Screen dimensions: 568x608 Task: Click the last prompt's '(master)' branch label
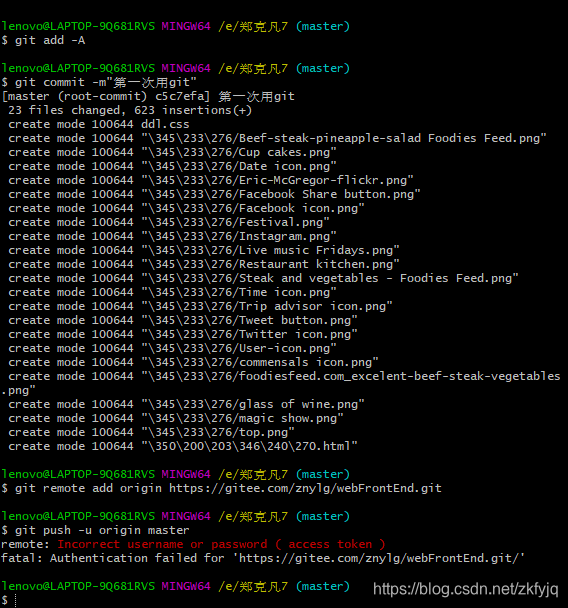(323, 586)
